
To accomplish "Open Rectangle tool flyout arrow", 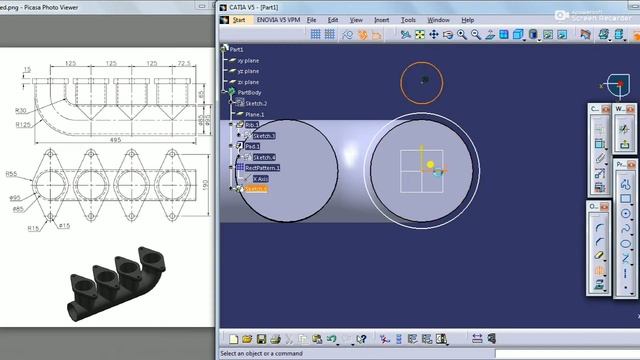I will [632, 204].
